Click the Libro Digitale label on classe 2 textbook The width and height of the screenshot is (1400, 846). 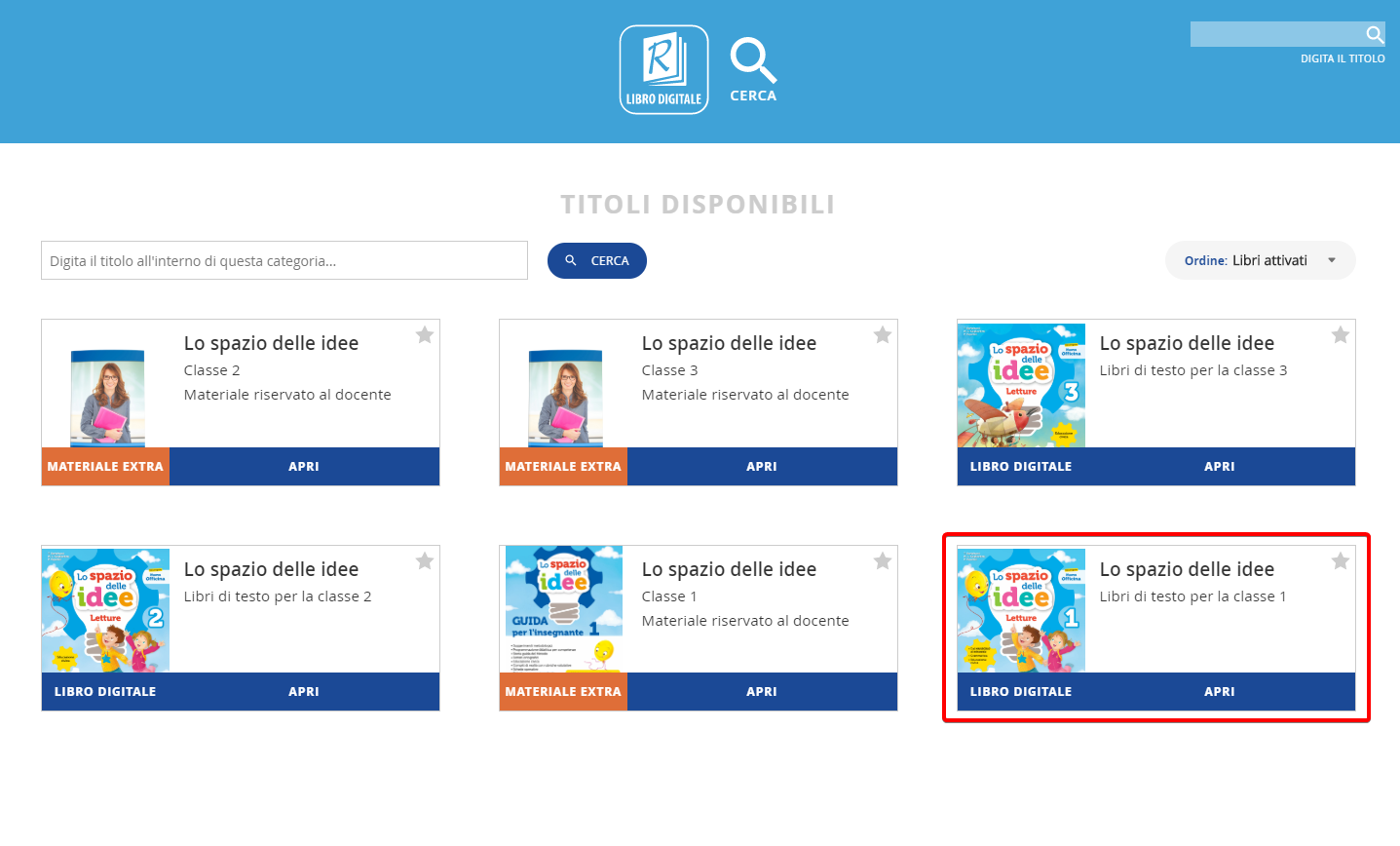click(x=105, y=692)
